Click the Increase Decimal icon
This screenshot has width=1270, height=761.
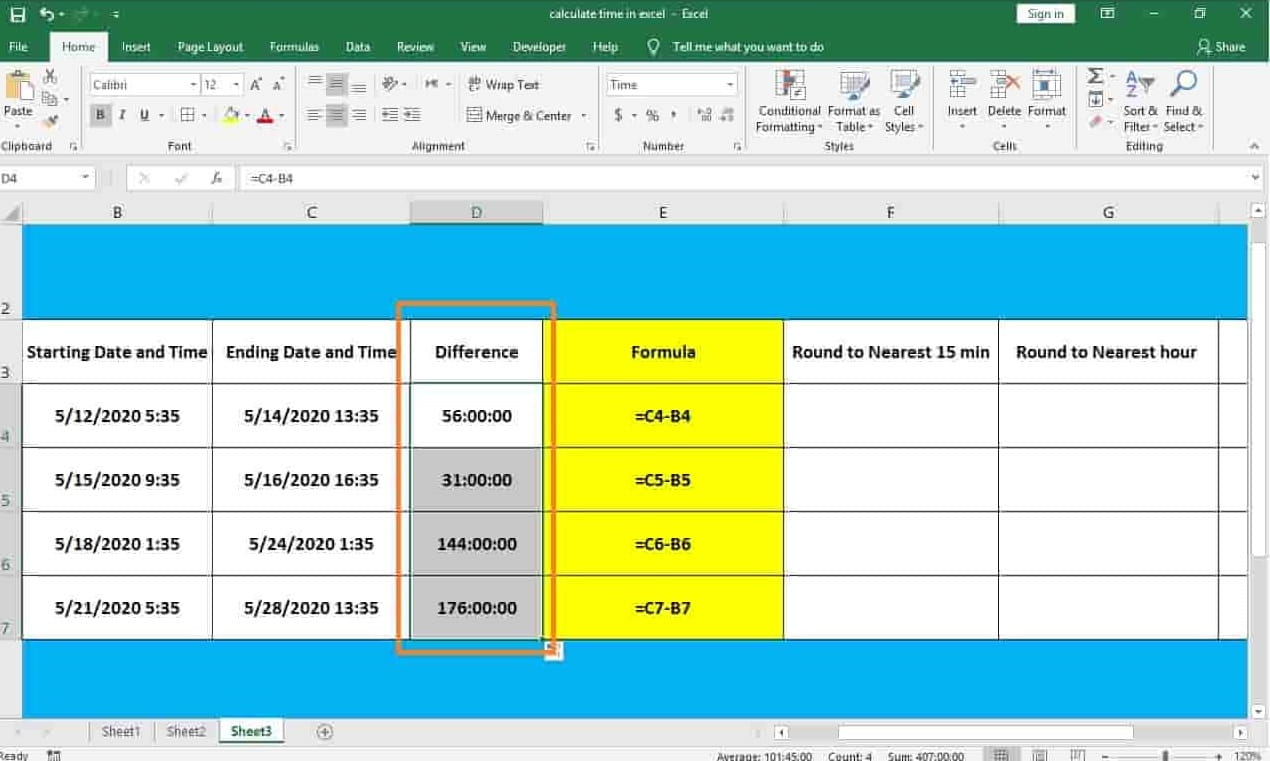703,115
